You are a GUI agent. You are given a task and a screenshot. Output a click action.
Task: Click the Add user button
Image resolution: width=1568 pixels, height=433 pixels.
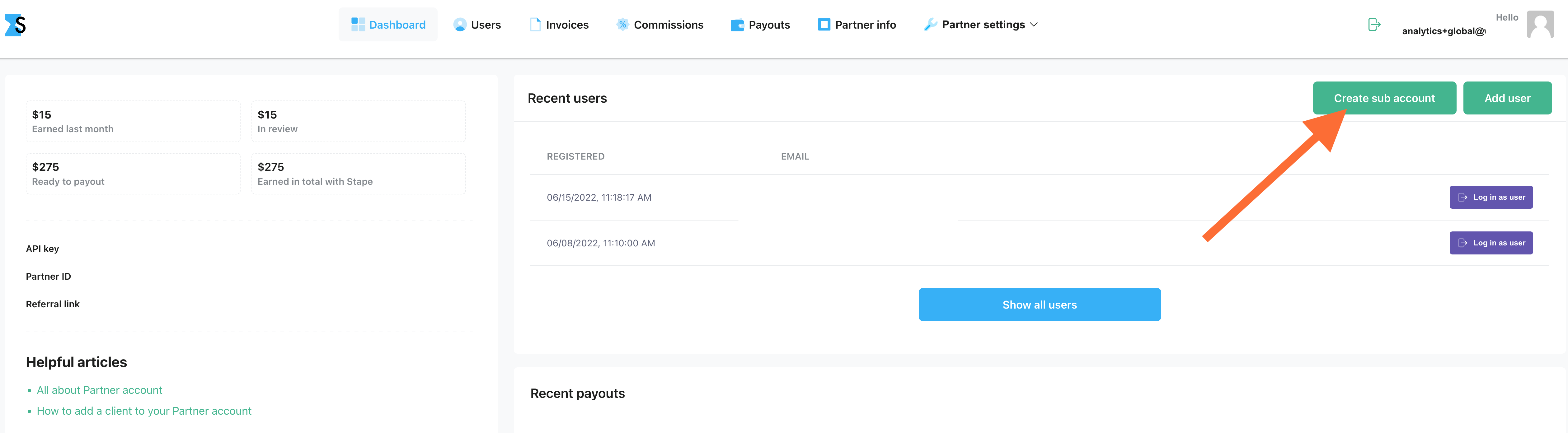1507,98
